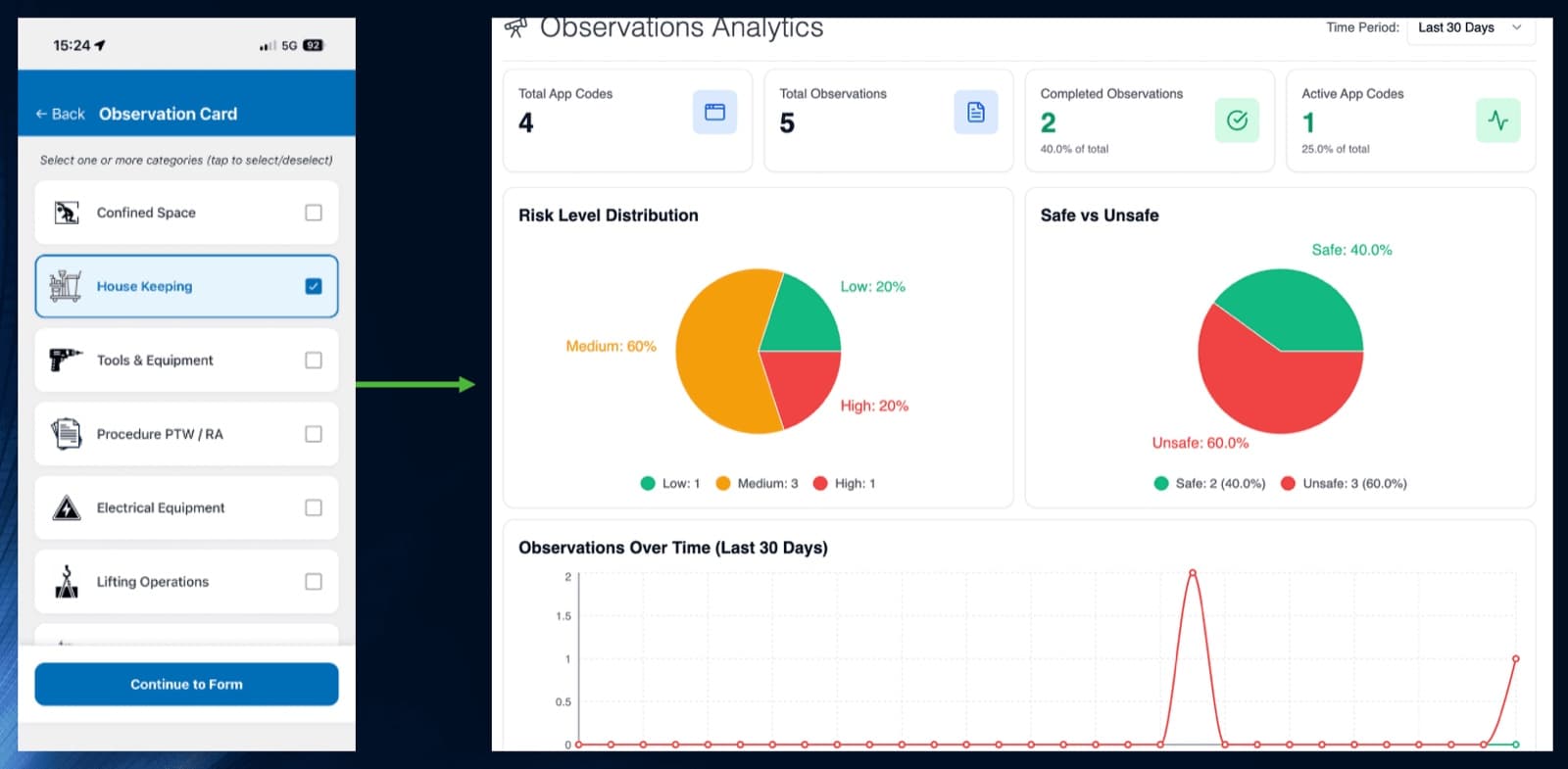Tap the Procedure PTW / RA document icon
Image resolution: width=1568 pixels, height=769 pixels.
[x=67, y=433]
